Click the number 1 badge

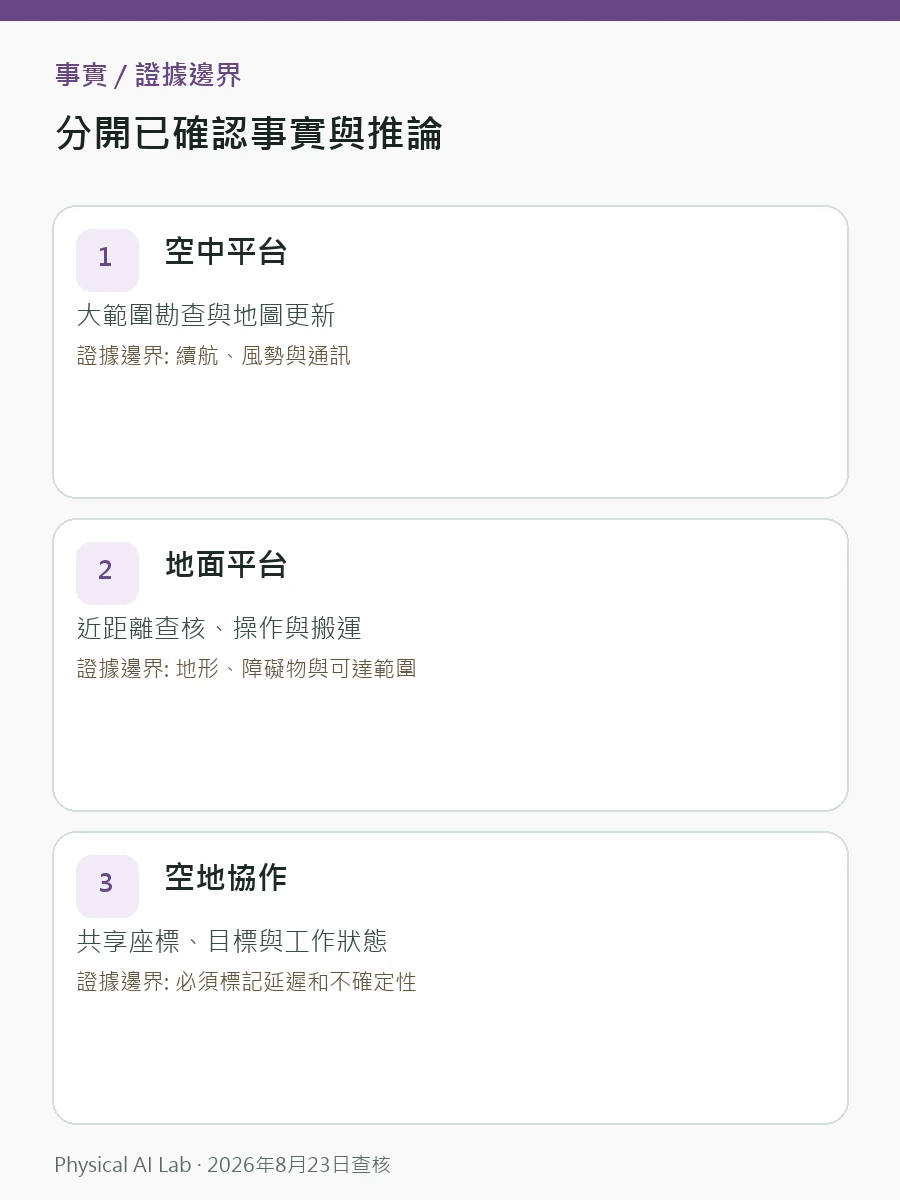coord(107,260)
